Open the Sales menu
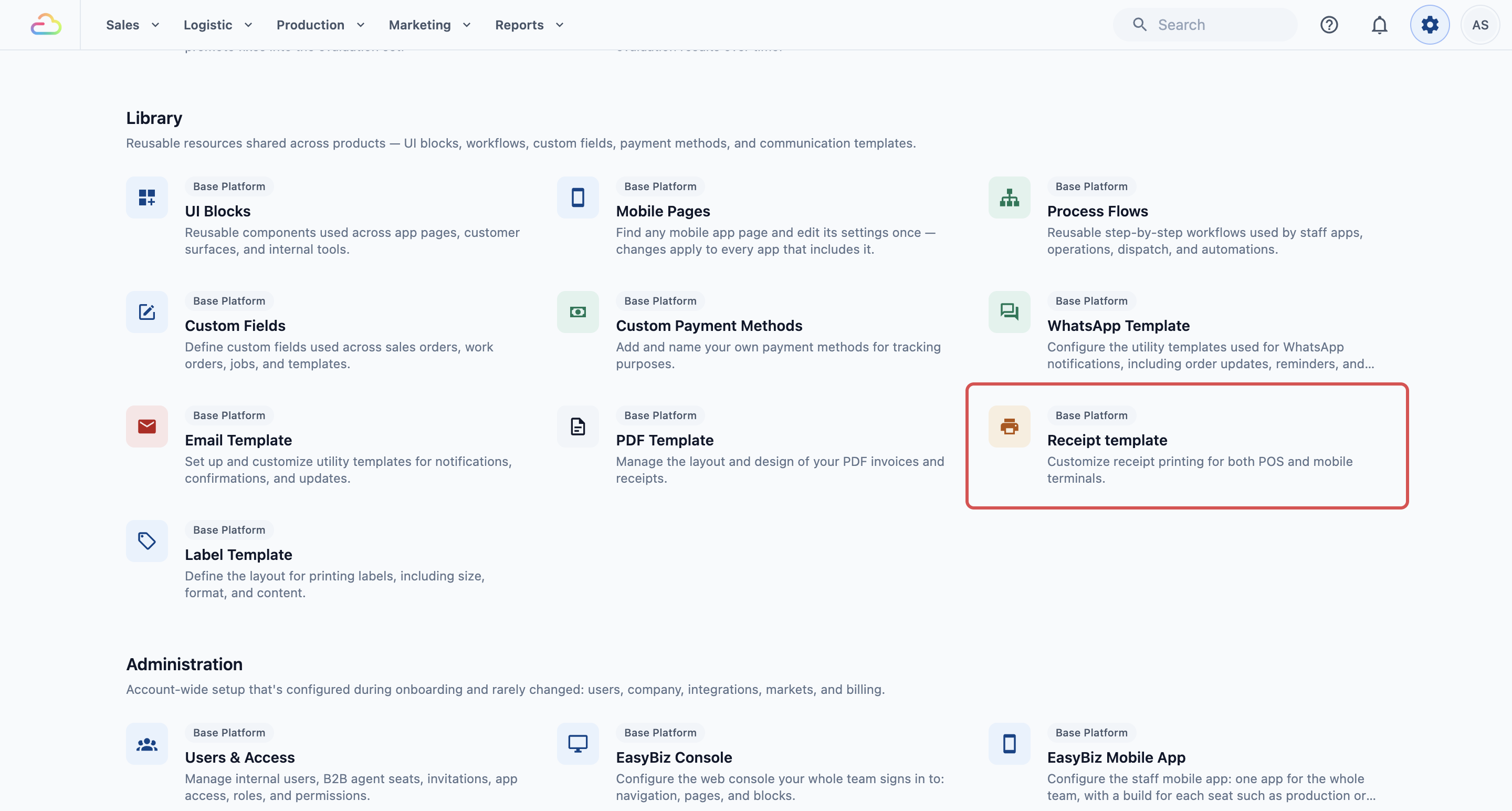 pyautogui.click(x=123, y=25)
